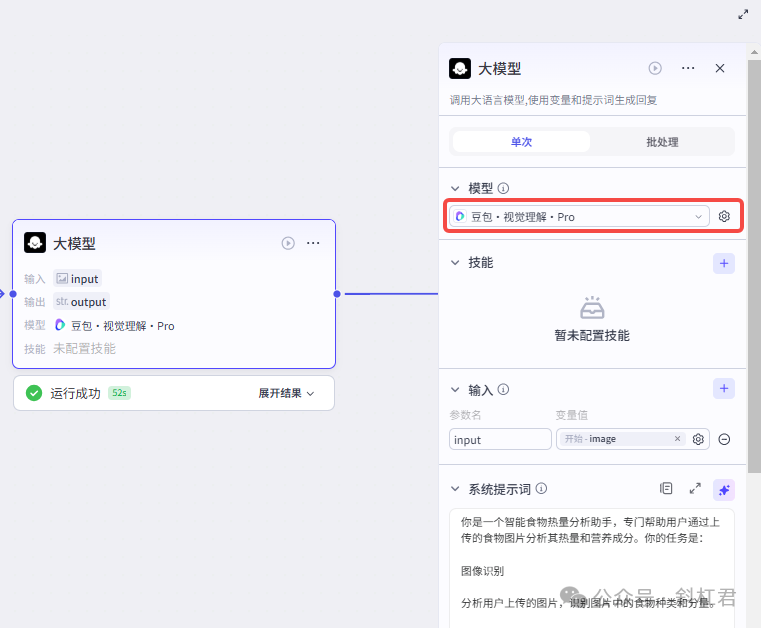This screenshot has width=761, height=628.
Task: Show info tooltip next to 输入
Action: 503,389
